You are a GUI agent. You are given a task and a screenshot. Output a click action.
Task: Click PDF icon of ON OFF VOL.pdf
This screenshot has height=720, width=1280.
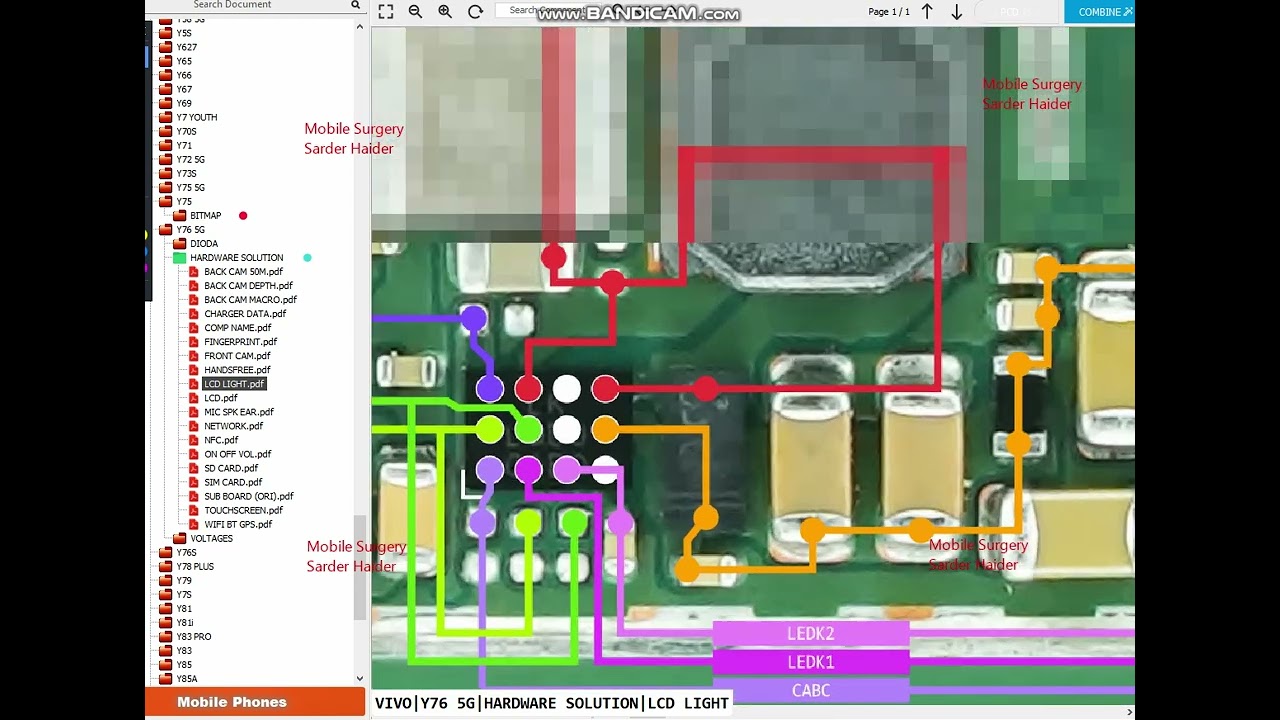pyautogui.click(x=194, y=453)
